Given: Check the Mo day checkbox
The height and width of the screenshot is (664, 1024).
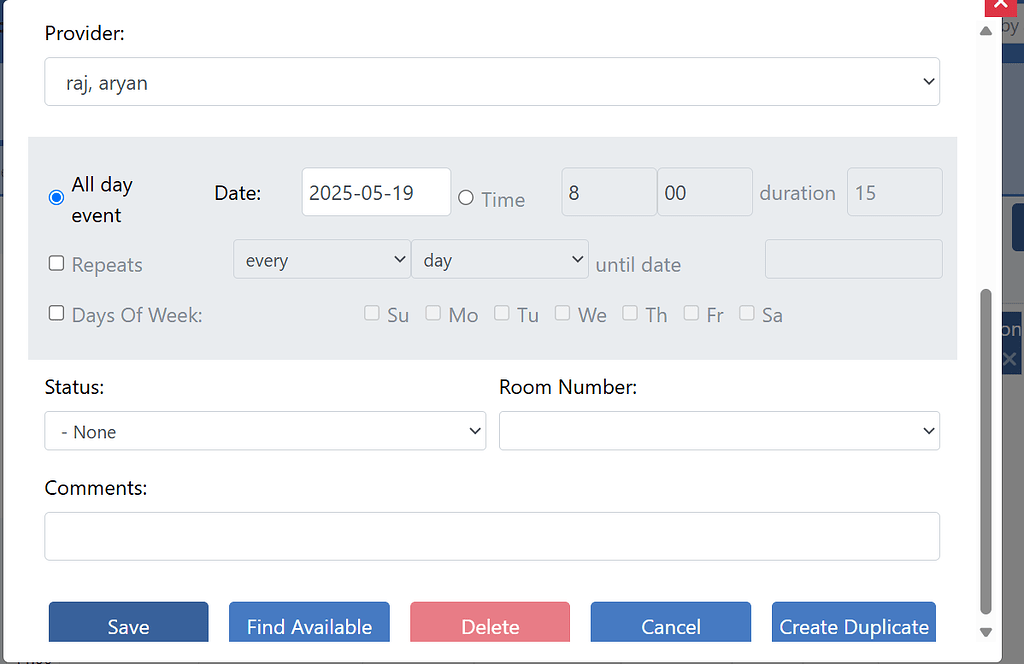Looking at the screenshot, I should click(433, 314).
